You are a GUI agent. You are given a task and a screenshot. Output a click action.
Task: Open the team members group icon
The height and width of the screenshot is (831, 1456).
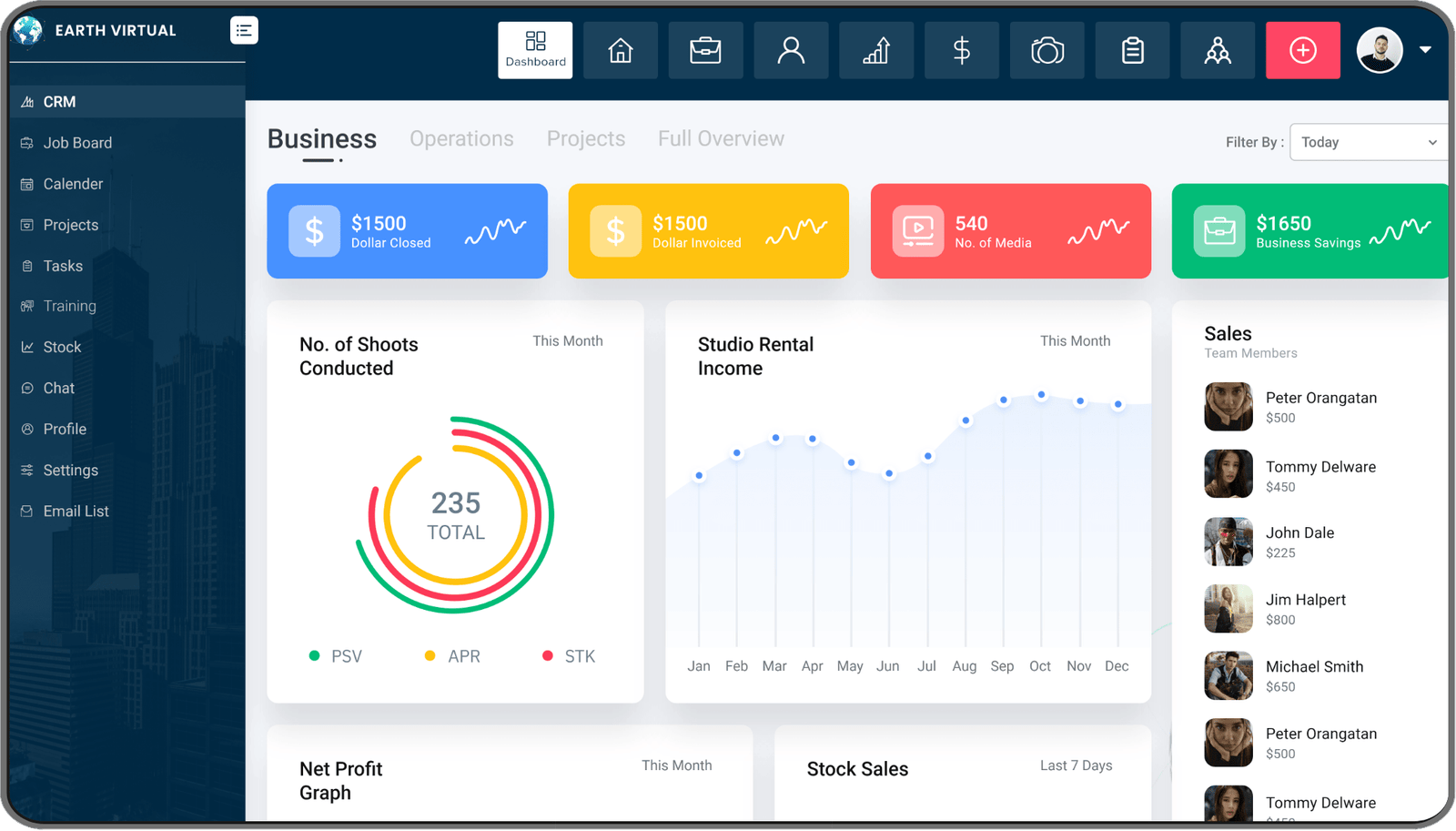point(1218,50)
